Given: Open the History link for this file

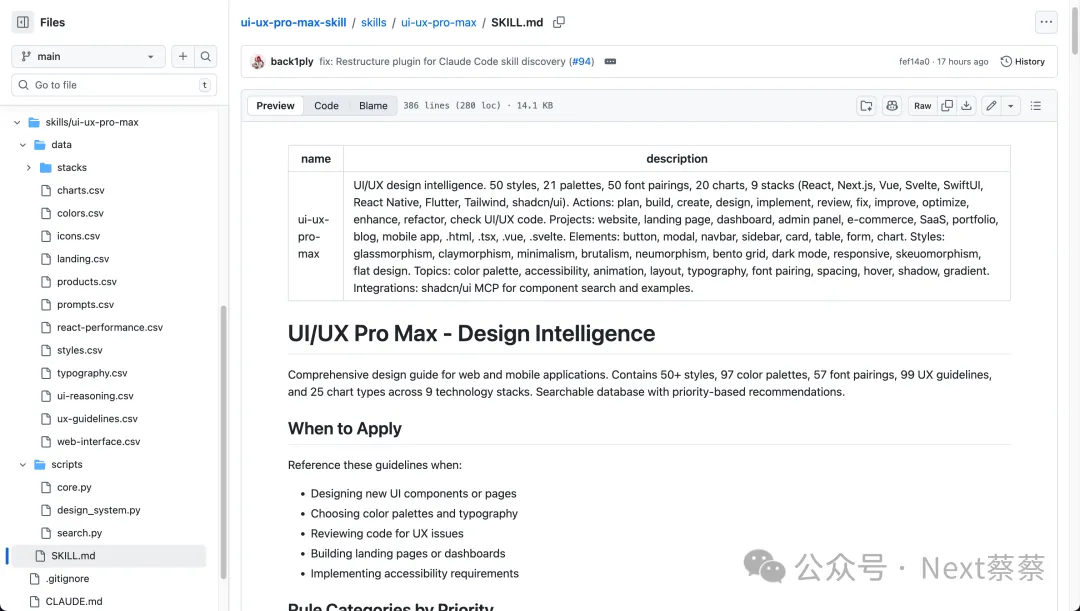Looking at the screenshot, I should [x=1022, y=62].
